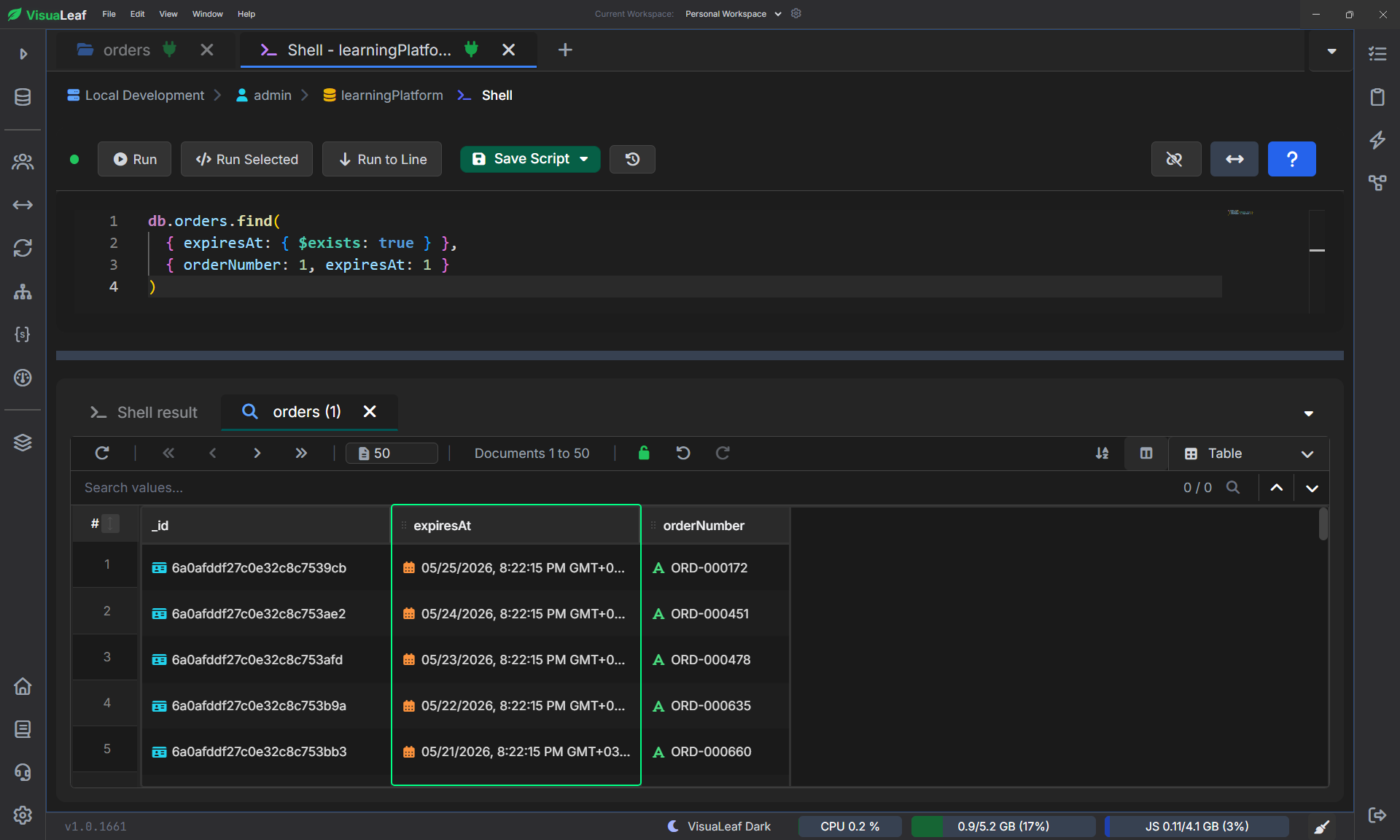
Task: Click Run to Line button
Action: coord(382,159)
